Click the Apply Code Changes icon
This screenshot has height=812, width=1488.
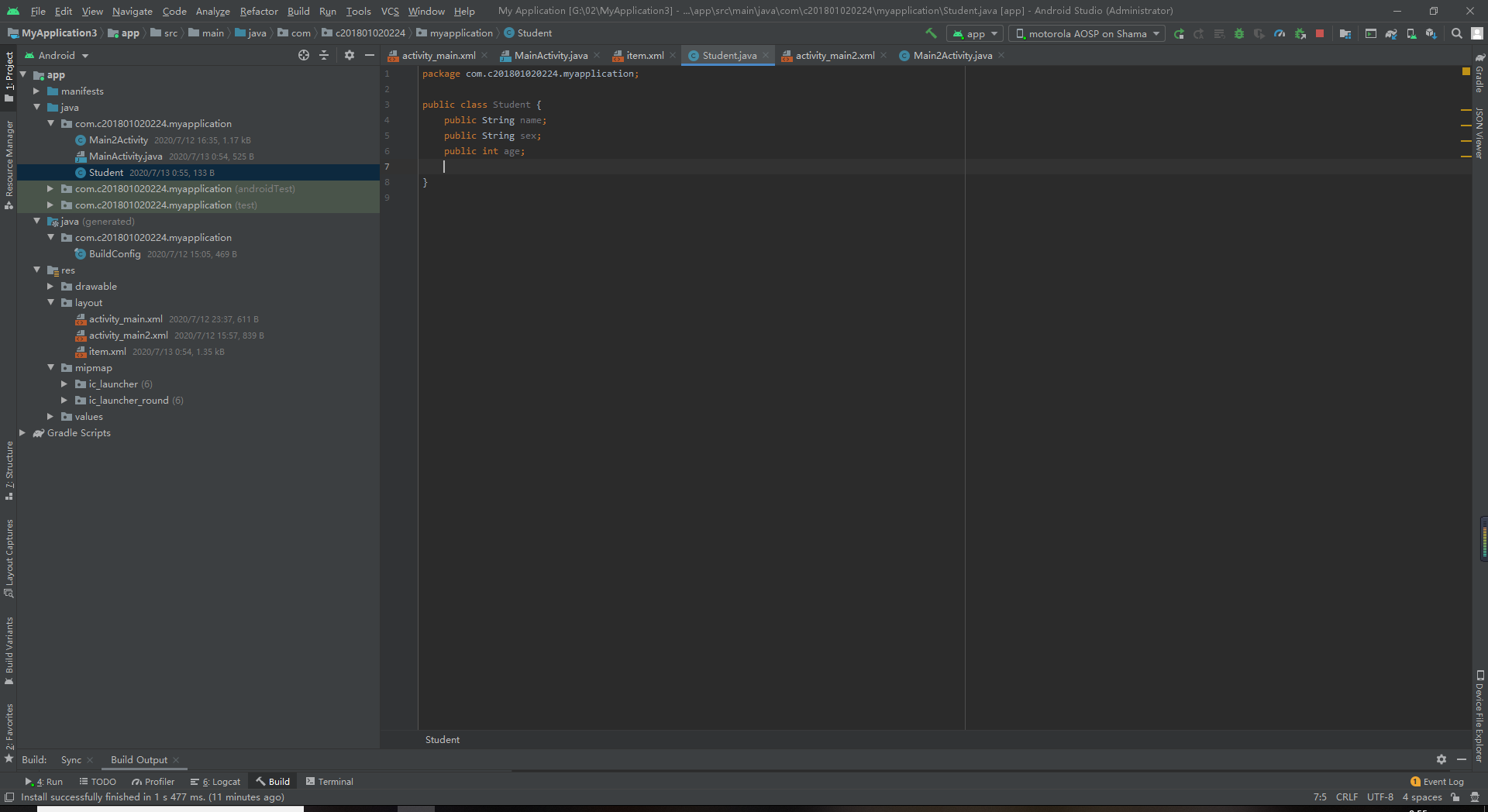(1219, 33)
